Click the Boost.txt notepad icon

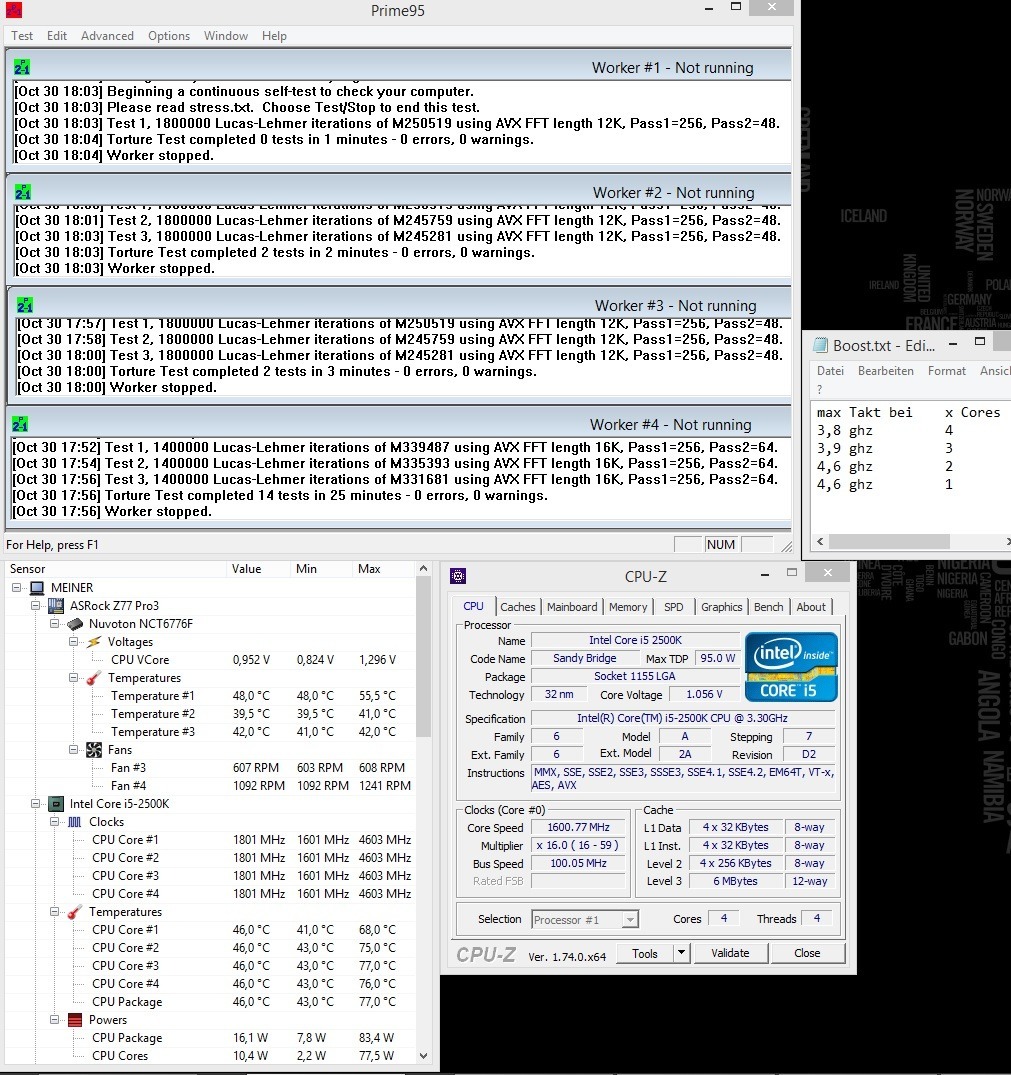[820, 345]
